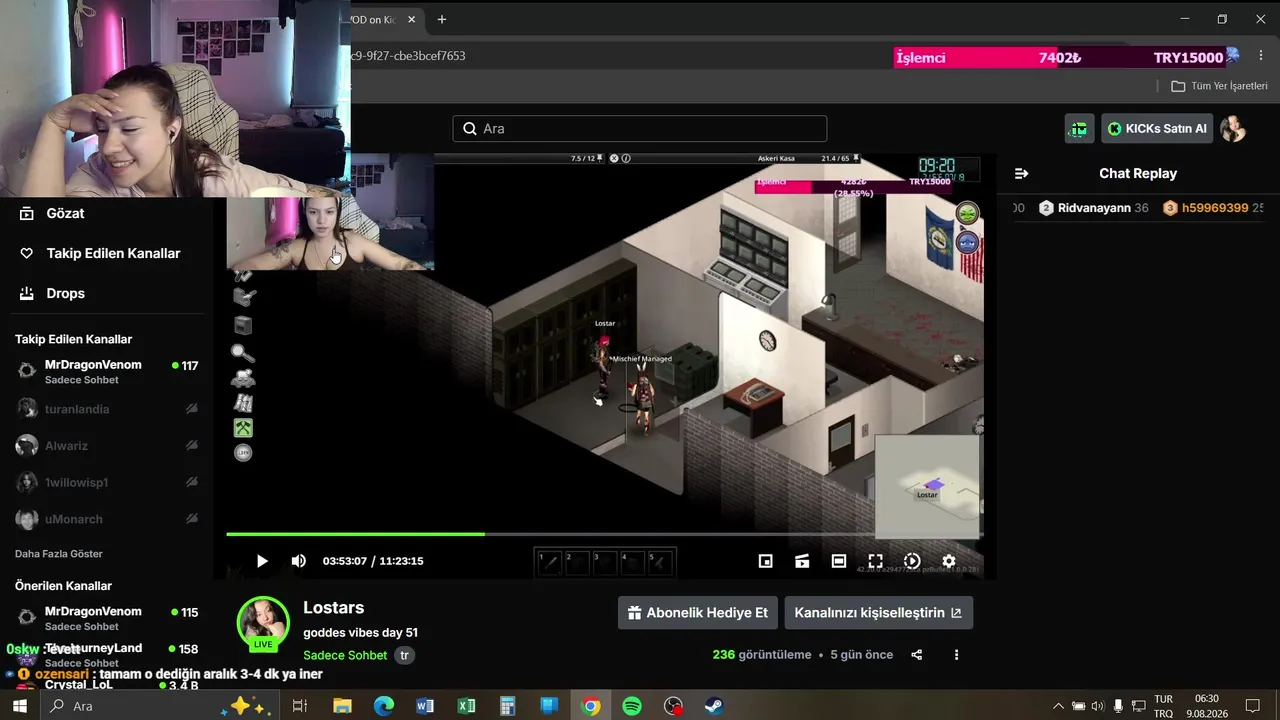Screen dimensions: 1280x720
Task: Click the Abonelik Hediye Et button
Action: (698, 613)
